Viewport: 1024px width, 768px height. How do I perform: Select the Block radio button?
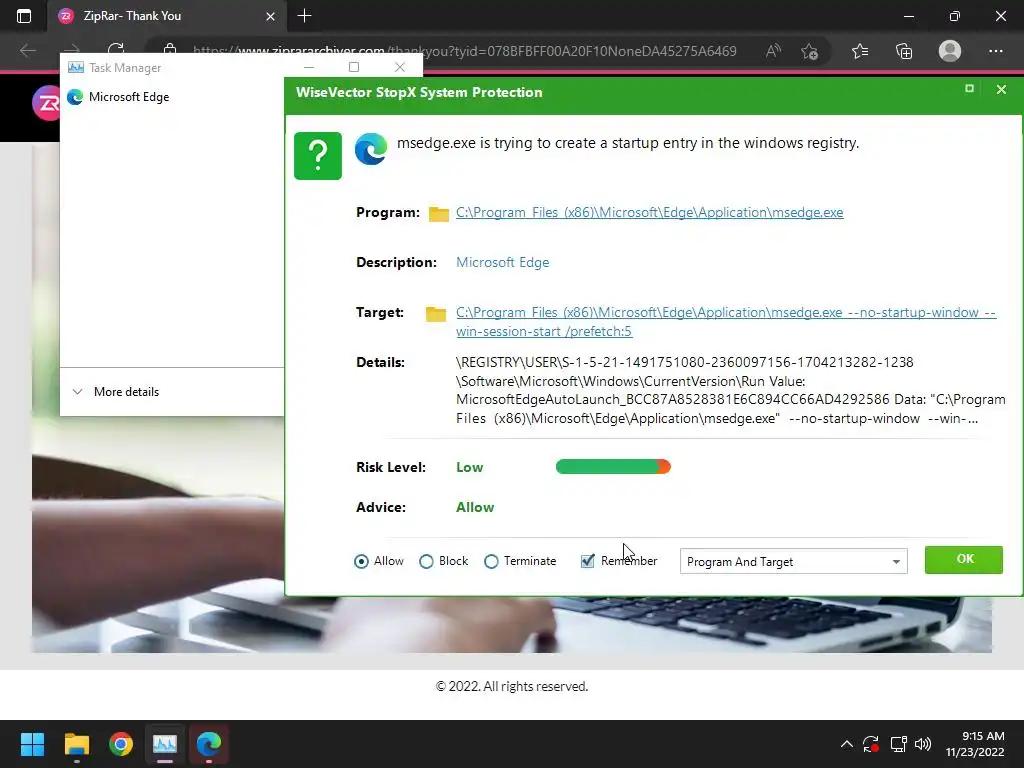[426, 561]
